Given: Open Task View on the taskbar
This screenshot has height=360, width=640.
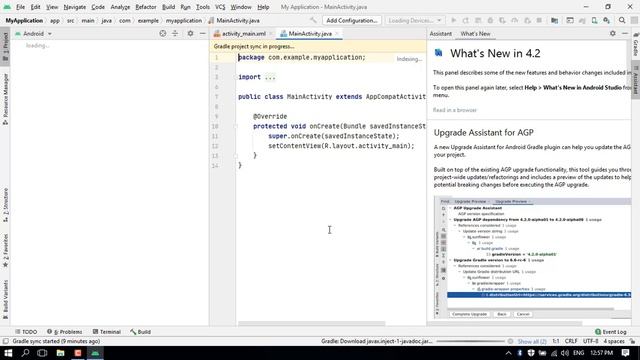Looking at the screenshot, I should [x=42, y=353].
